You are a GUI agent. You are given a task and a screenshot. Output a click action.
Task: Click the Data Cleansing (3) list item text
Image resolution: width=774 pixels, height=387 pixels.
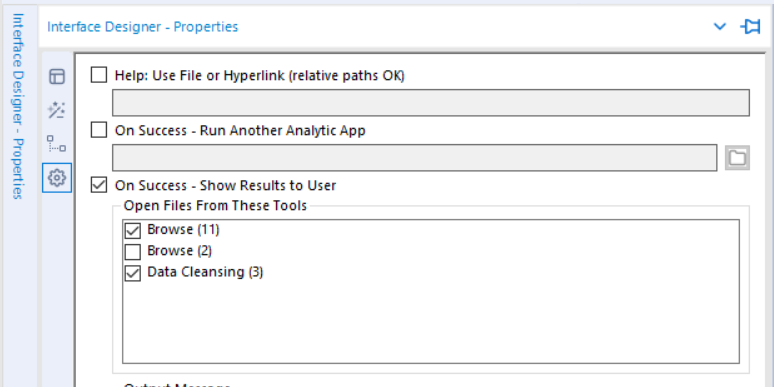click(205, 272)
